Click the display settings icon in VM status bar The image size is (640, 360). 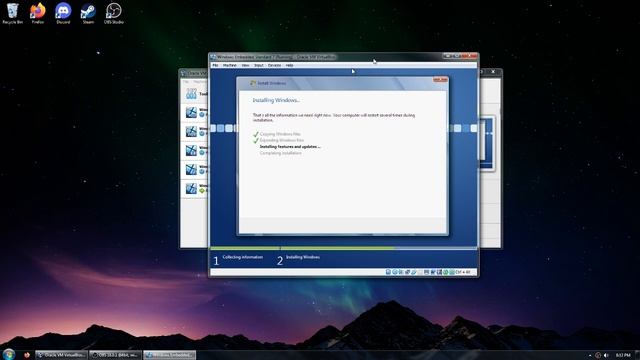(426, 272)
